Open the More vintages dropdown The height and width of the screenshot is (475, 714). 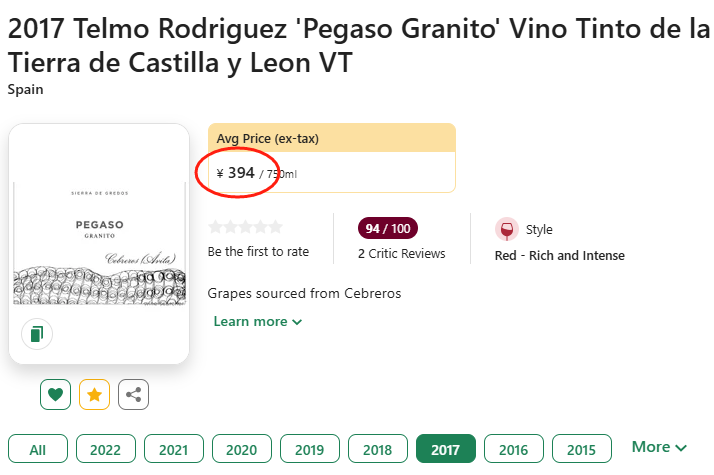click(659, 447)
